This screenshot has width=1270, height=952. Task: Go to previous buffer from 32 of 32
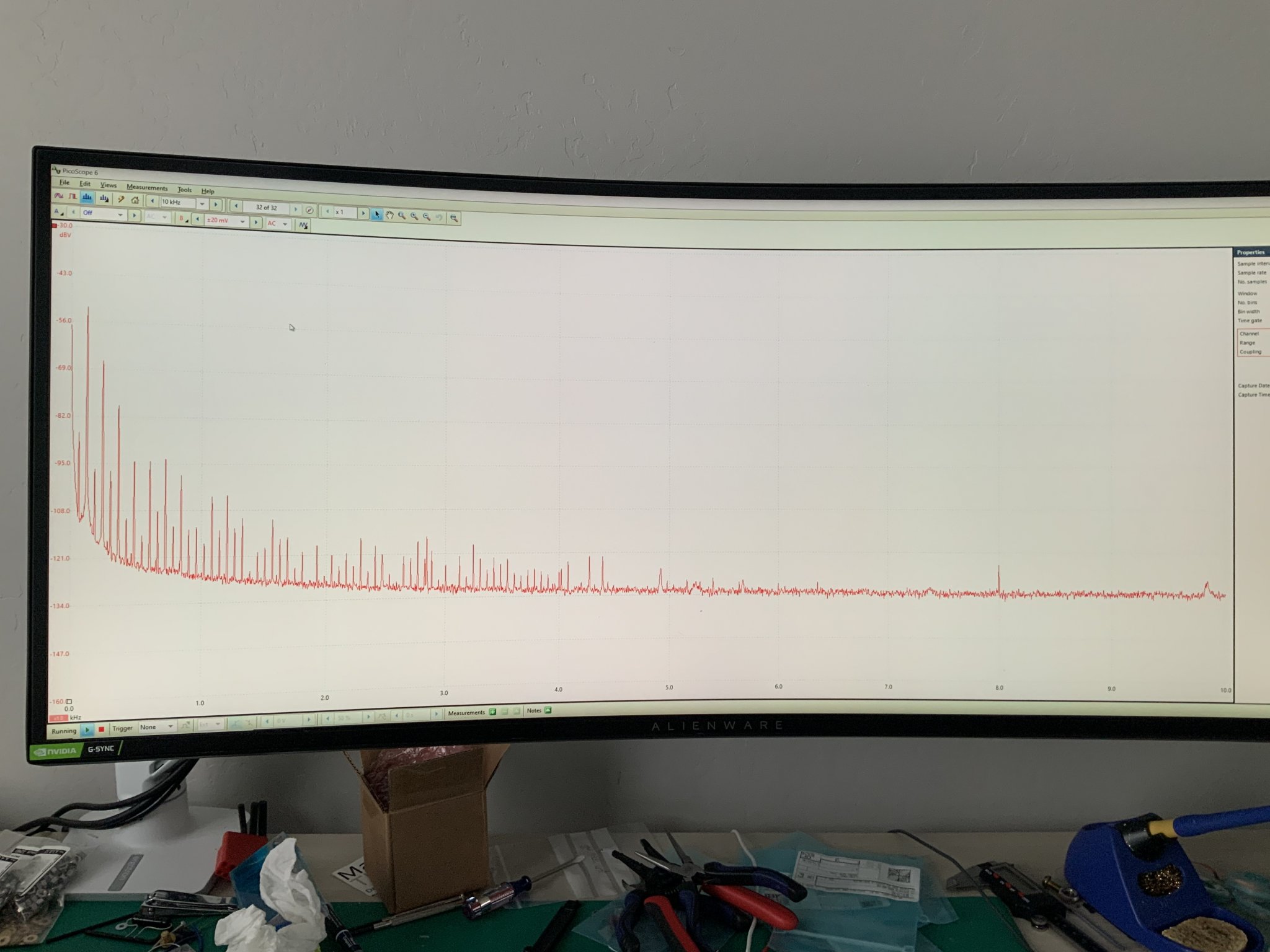coord(236,206)
